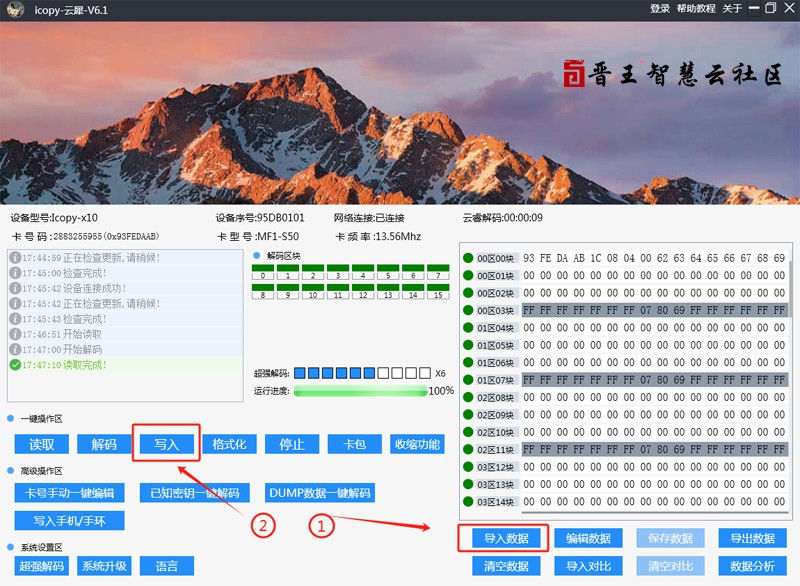The width and height of the screenshot is (800, 586).
Task: Click the 写入 (Write) button
Action: tap(166, 444)
